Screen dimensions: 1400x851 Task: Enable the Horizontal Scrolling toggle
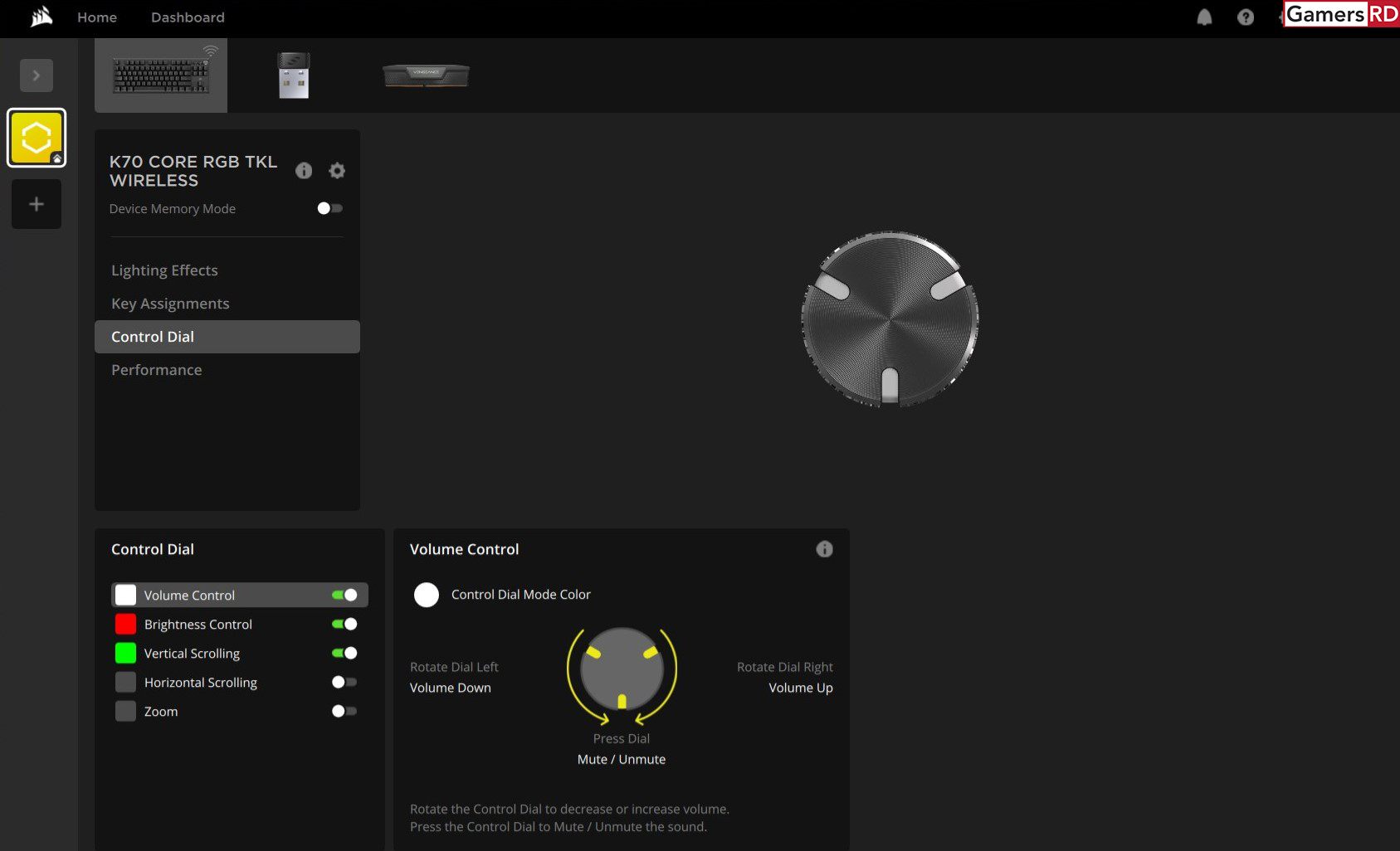344,682
